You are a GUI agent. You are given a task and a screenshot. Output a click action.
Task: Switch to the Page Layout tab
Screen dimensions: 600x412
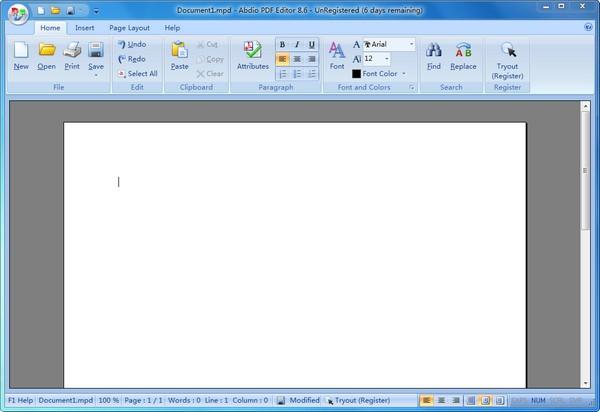130,28
